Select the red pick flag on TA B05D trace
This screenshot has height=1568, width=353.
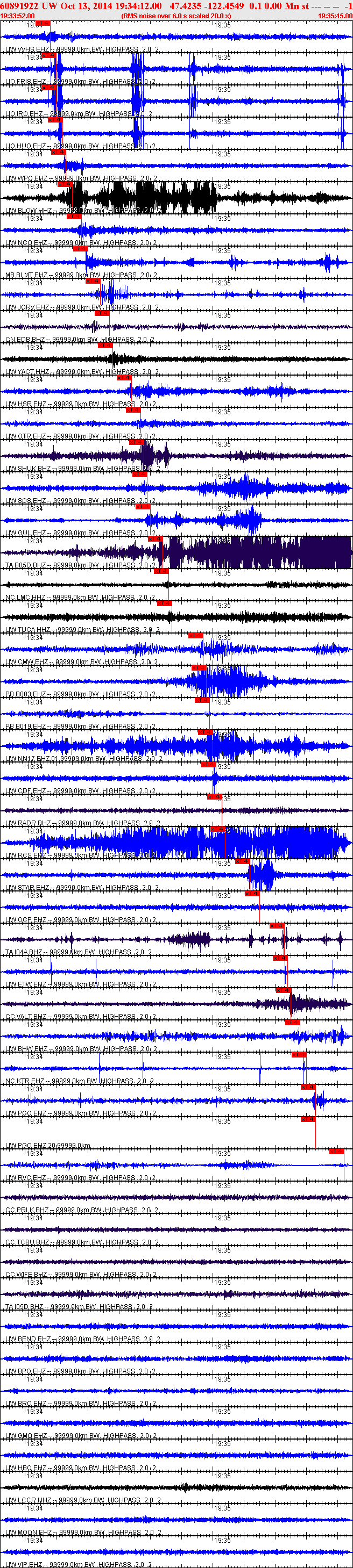point(155,538)
